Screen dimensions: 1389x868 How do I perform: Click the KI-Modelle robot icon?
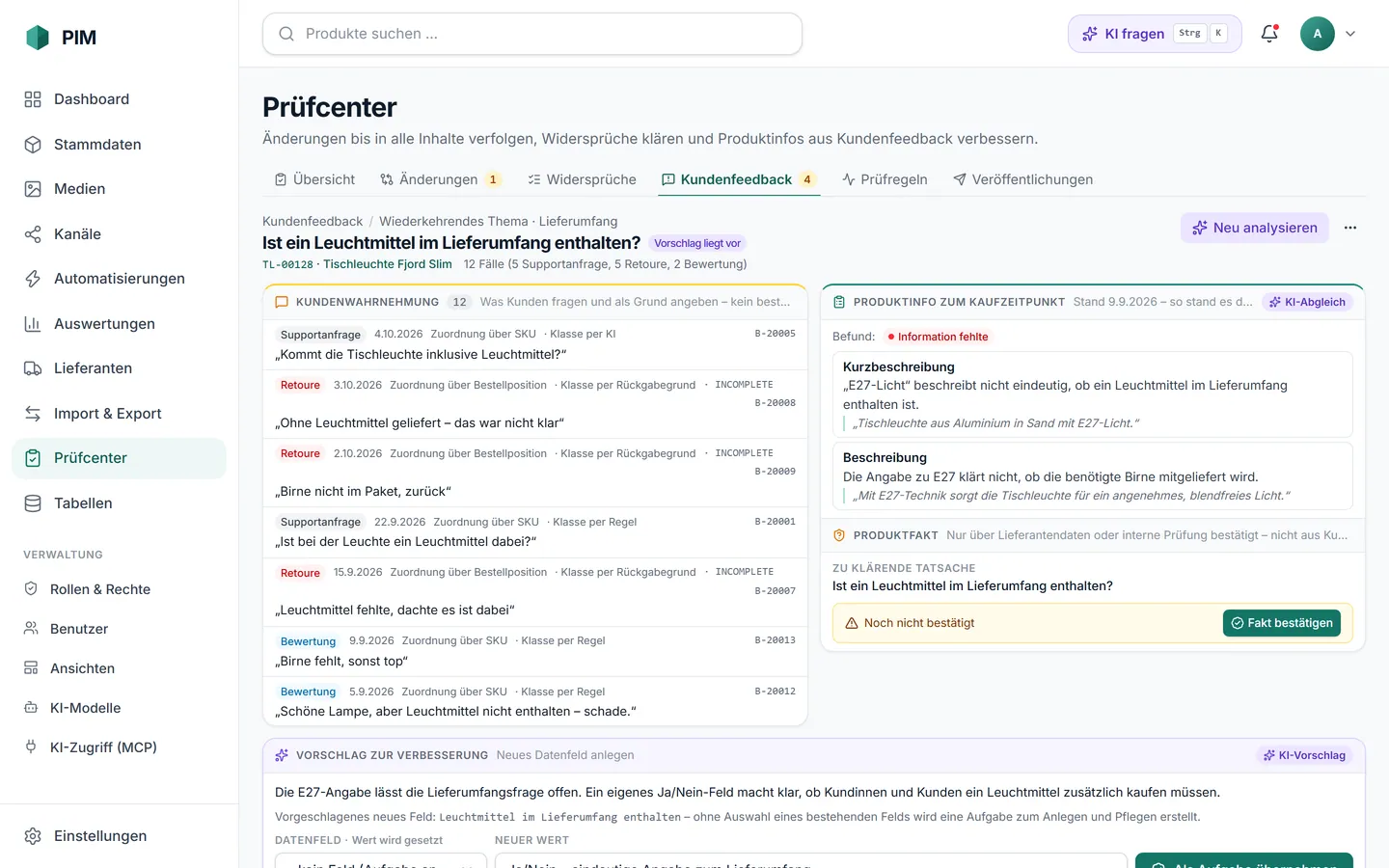(x=31, y=708)
